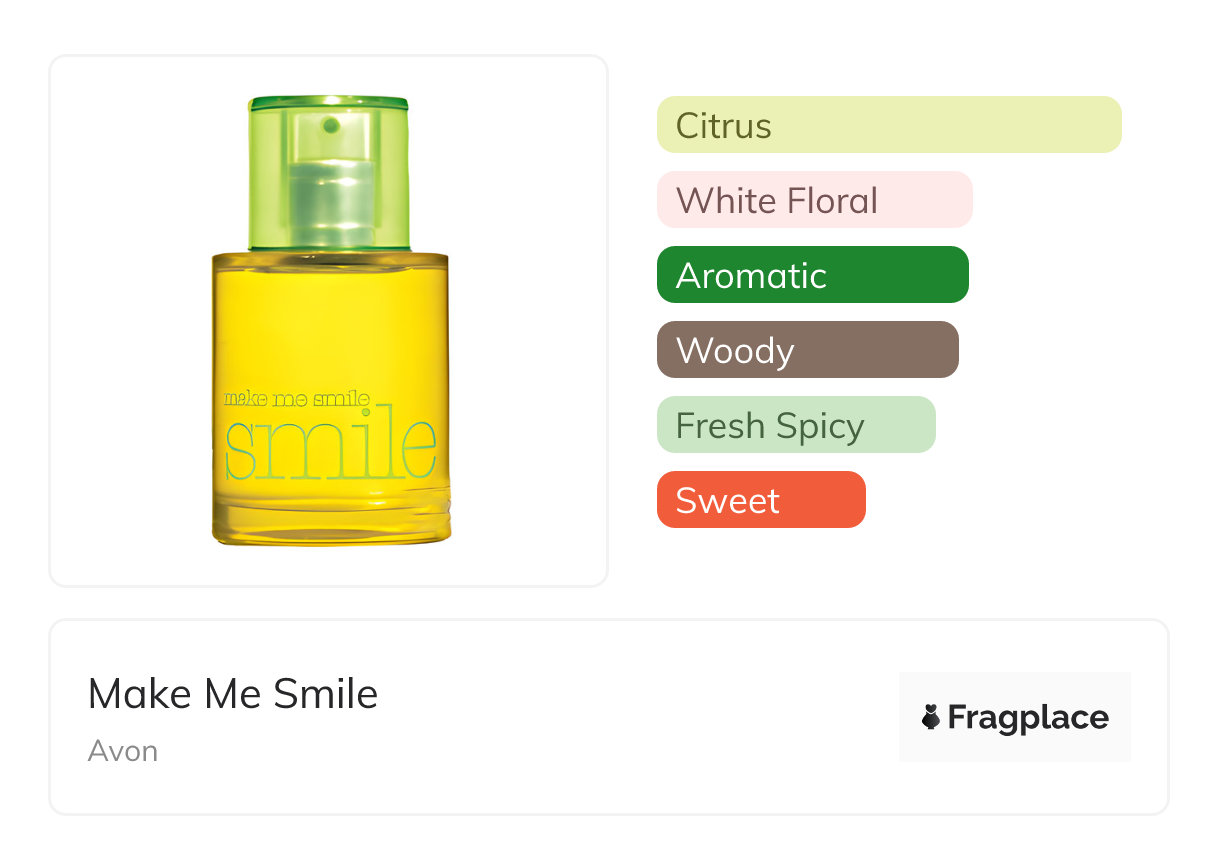The image size is (1218, 864).
Task: Choose the Fresh Spicy accord bar
Action: 795,425
